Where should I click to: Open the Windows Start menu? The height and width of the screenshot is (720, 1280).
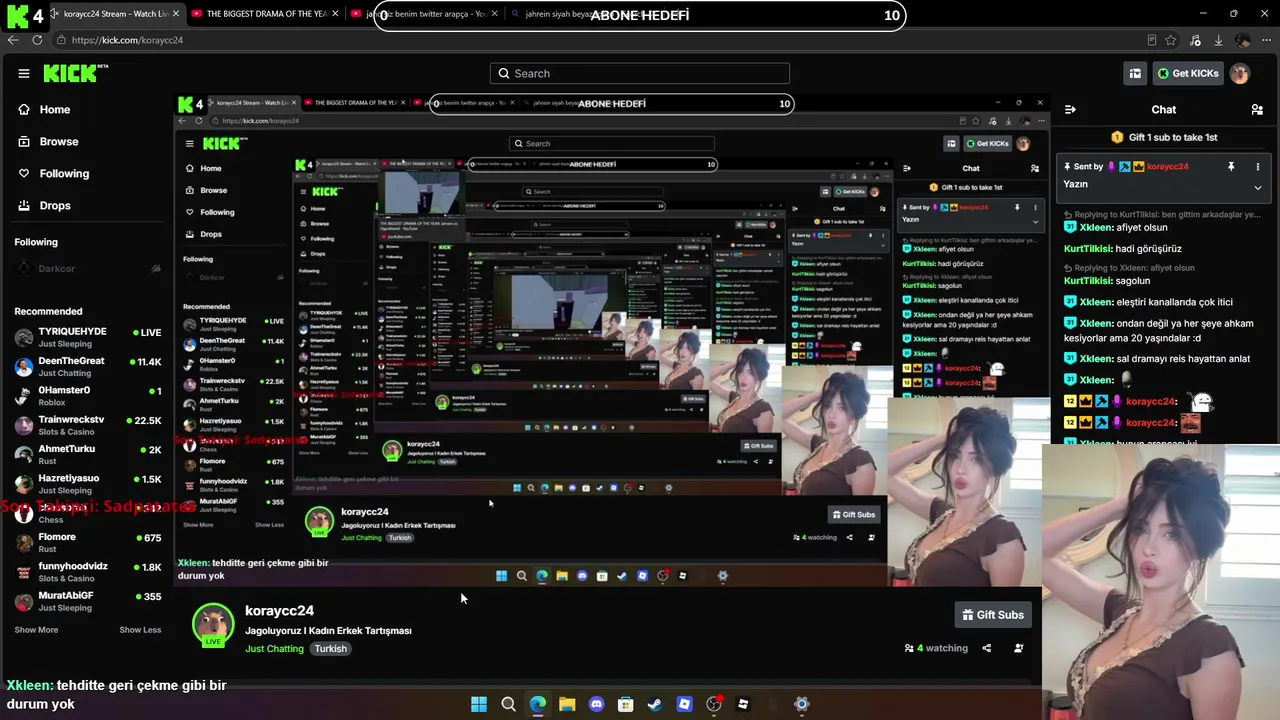(479, 704)
